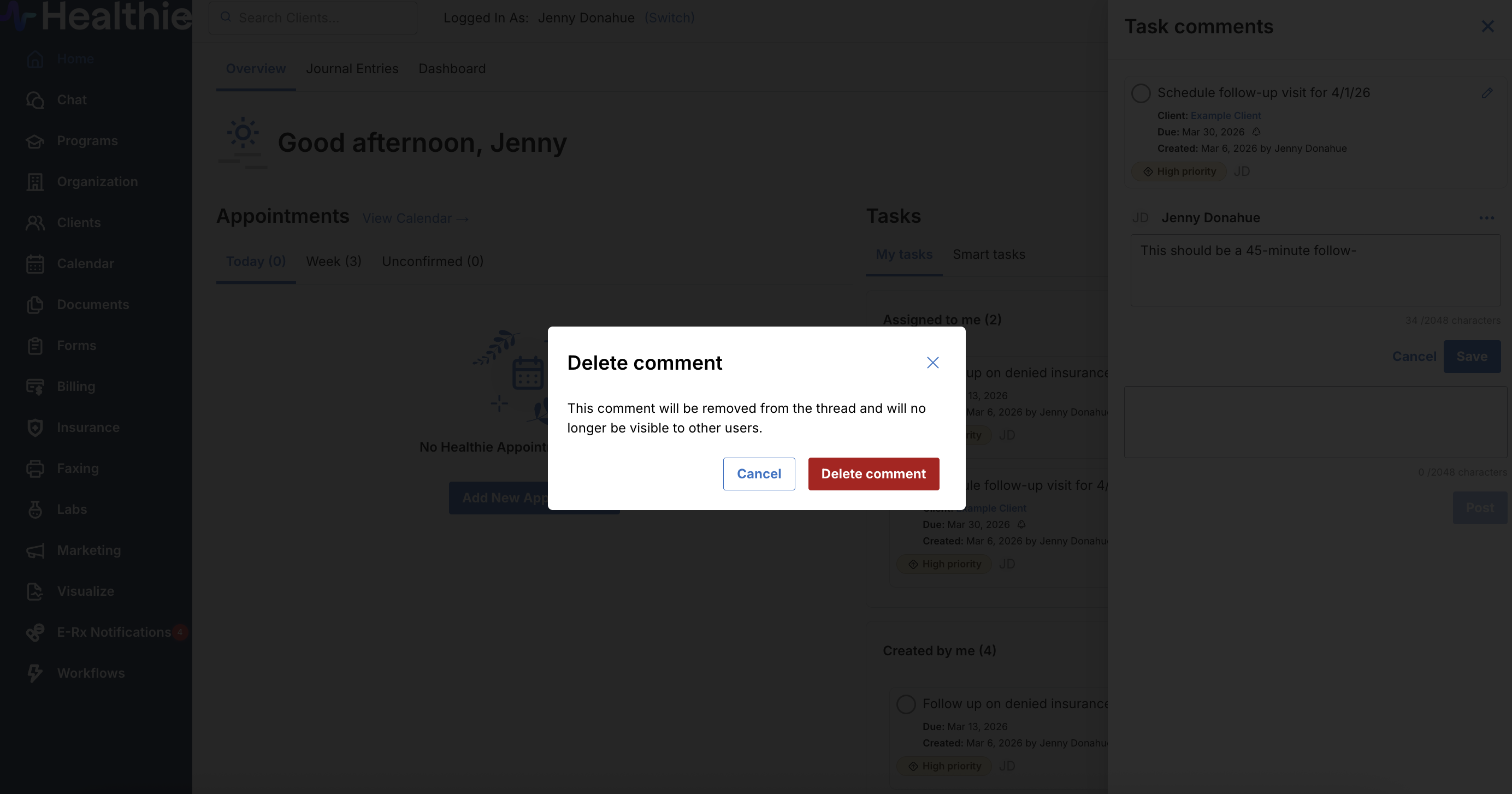Click the Delete comment red button

[x=873, y=473]
